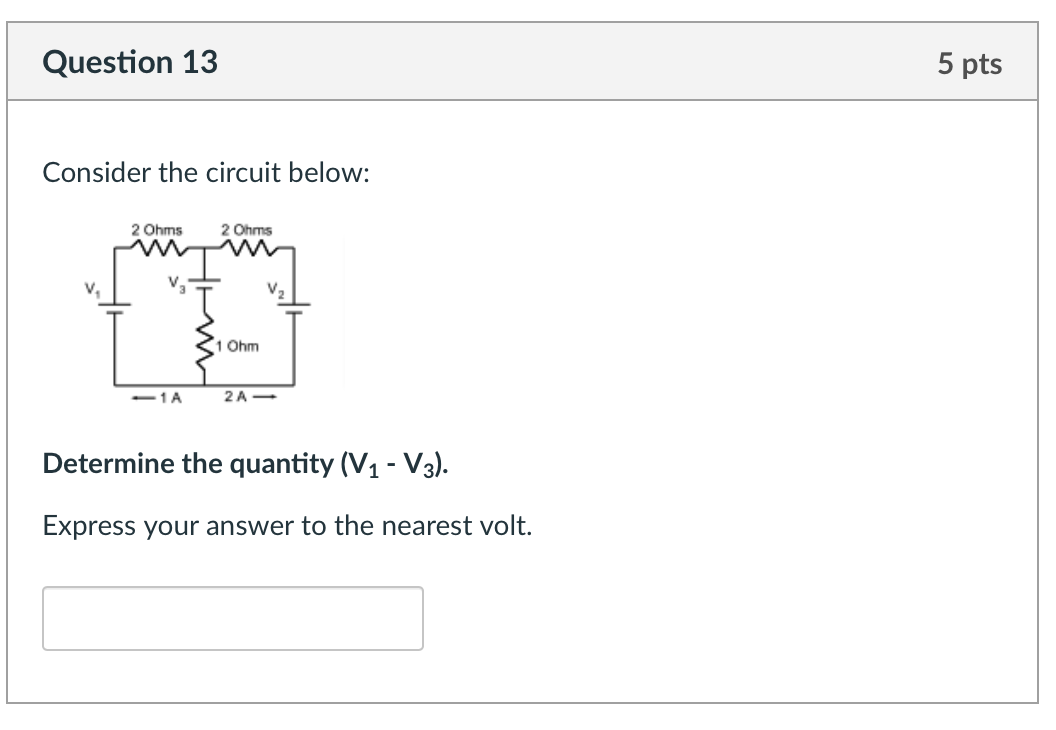Screen dimensions: 1056x730
Task: Click the 5 pts label
Action: click(x=972, y=63)
